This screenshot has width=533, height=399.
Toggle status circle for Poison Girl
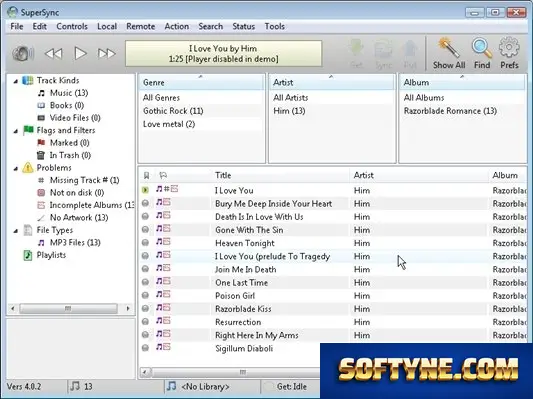click(145, 295)
